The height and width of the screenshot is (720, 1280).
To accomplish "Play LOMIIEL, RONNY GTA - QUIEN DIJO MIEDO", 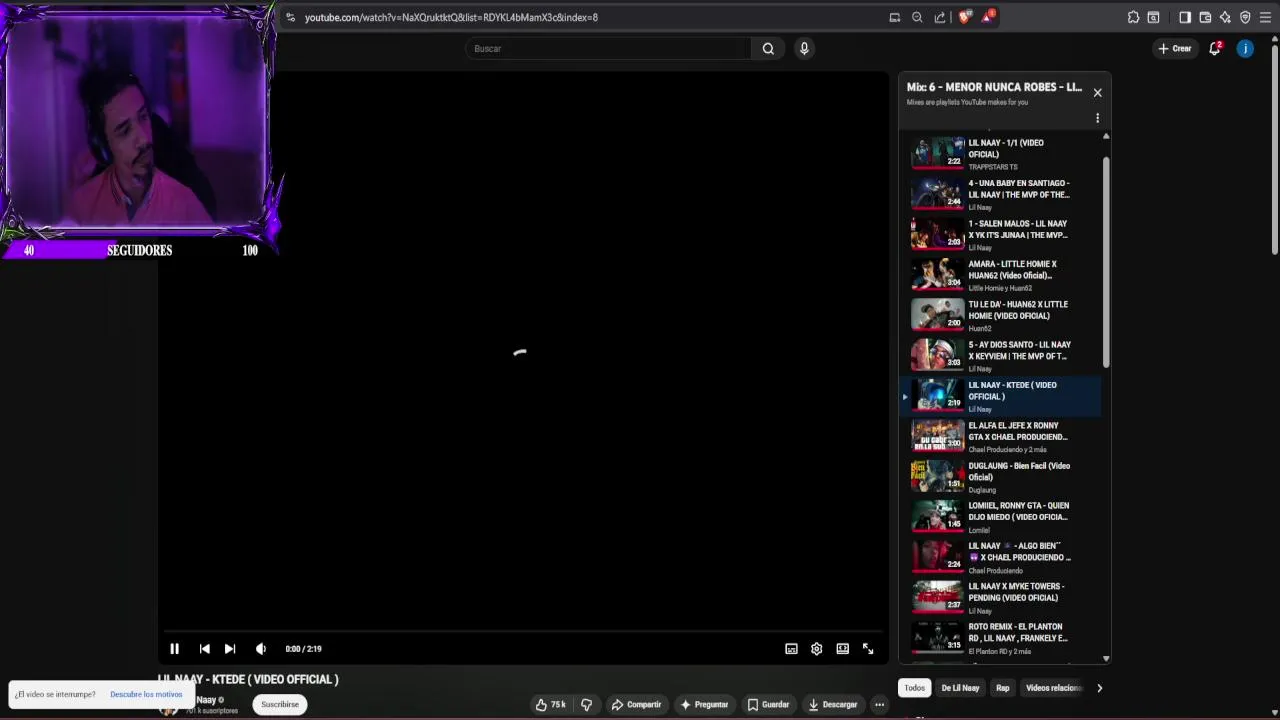I will 1000,517.
